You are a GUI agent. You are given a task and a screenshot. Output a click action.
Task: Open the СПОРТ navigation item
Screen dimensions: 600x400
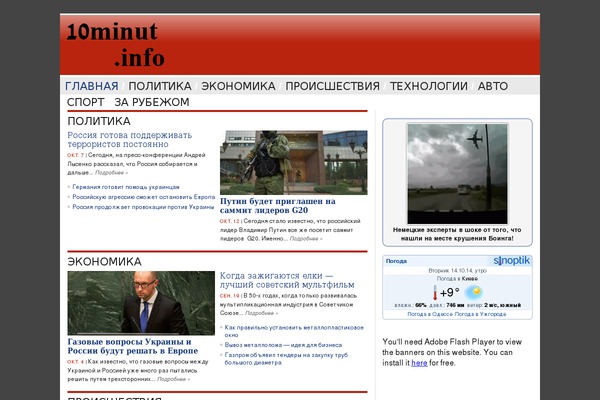(85, 102)
